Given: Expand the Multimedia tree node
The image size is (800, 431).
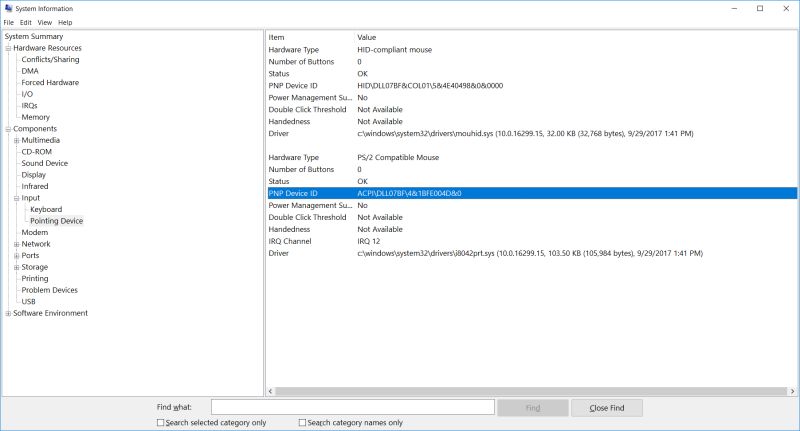Looking at the screenshot, I should click(16, 140).
